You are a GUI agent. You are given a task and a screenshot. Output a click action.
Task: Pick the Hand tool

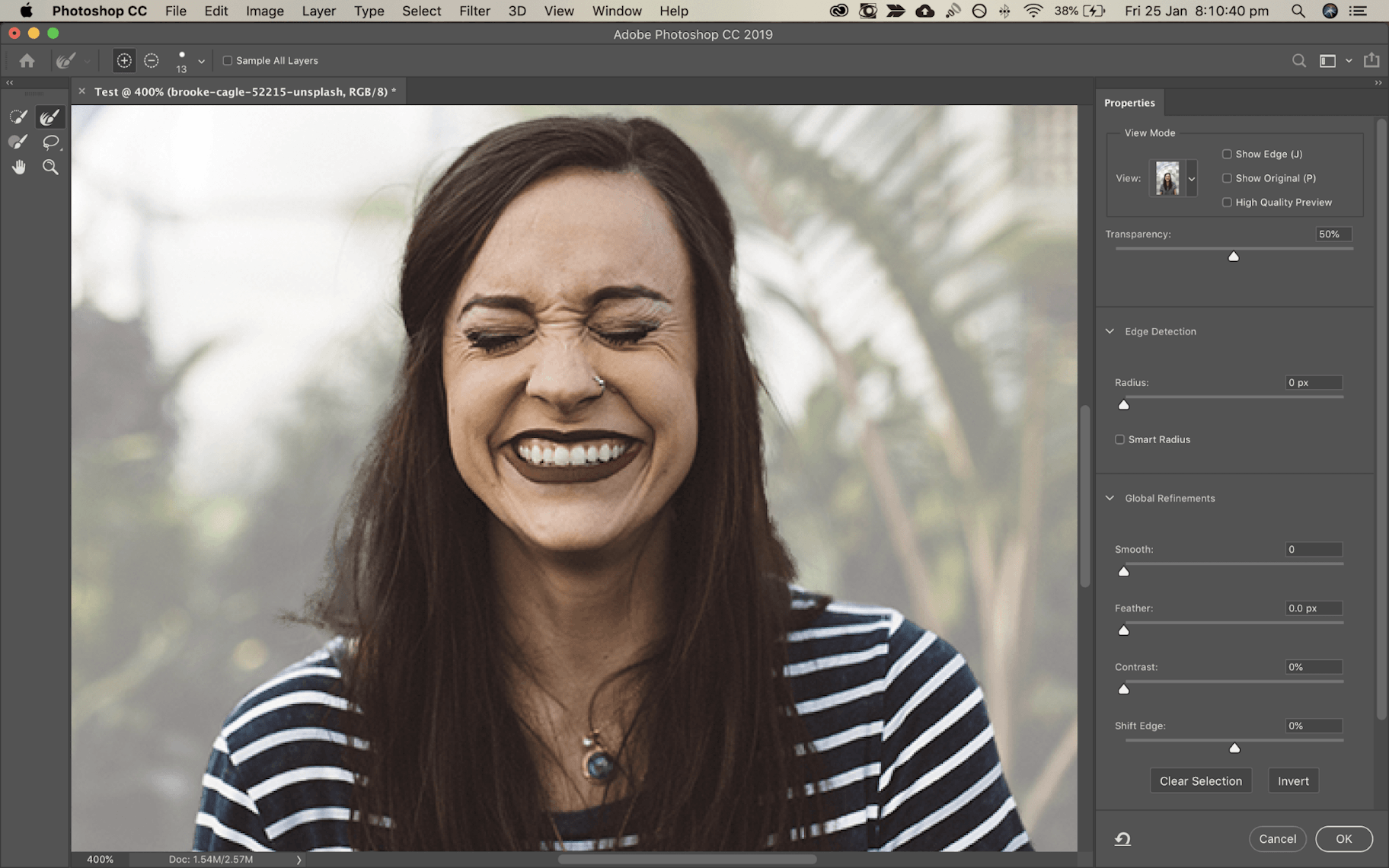(18, 168)
